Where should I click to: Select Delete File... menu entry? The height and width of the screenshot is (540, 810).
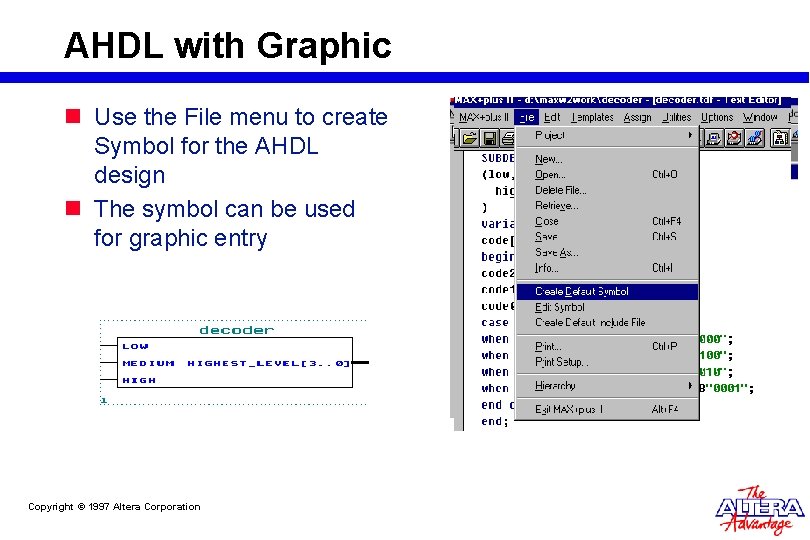tap(608, 190)
